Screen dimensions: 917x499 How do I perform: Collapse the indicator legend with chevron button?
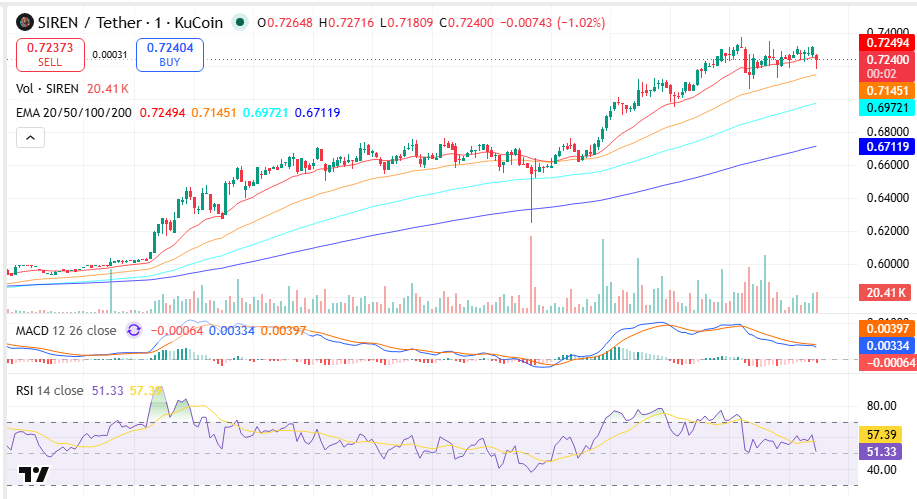pyautogui.click(x=30, y=138)
